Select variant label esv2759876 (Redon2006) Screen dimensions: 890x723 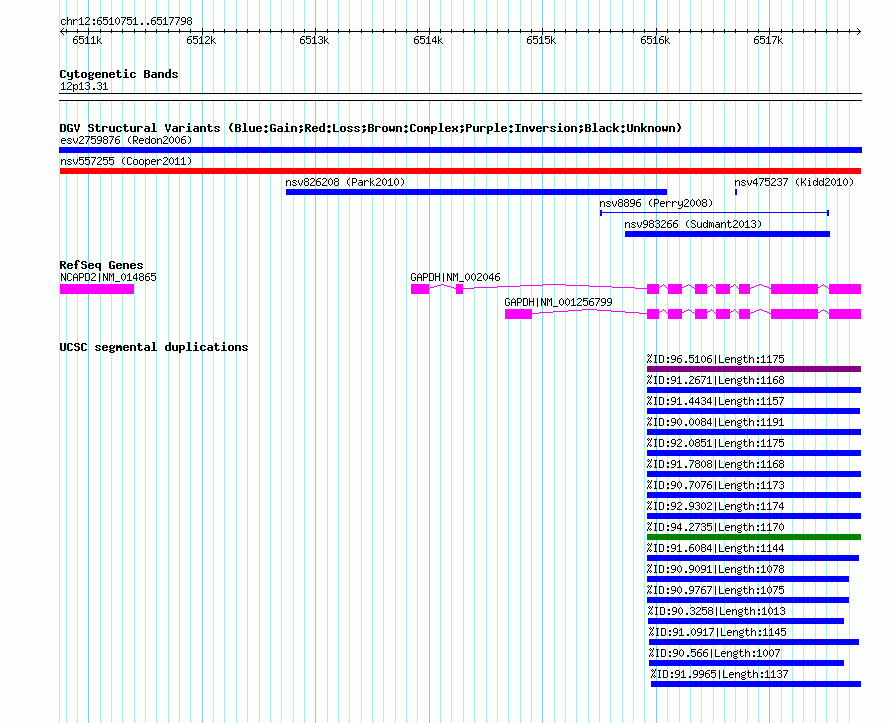pos(126,140)
